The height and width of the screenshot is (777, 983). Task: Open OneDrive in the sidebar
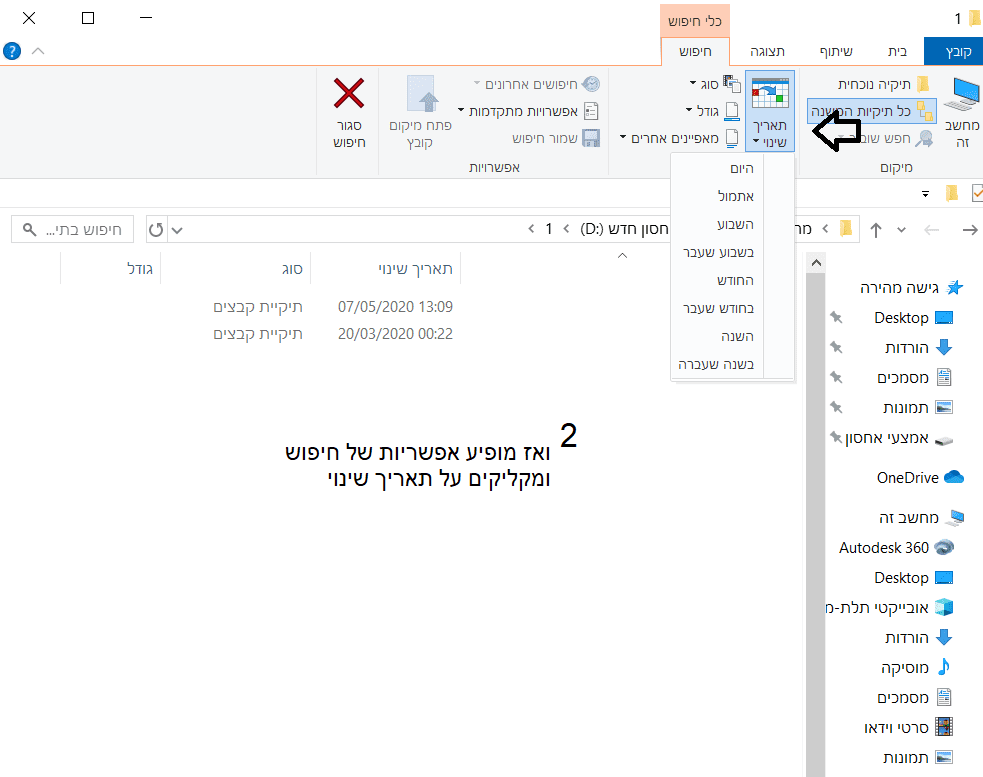[920, 478]
